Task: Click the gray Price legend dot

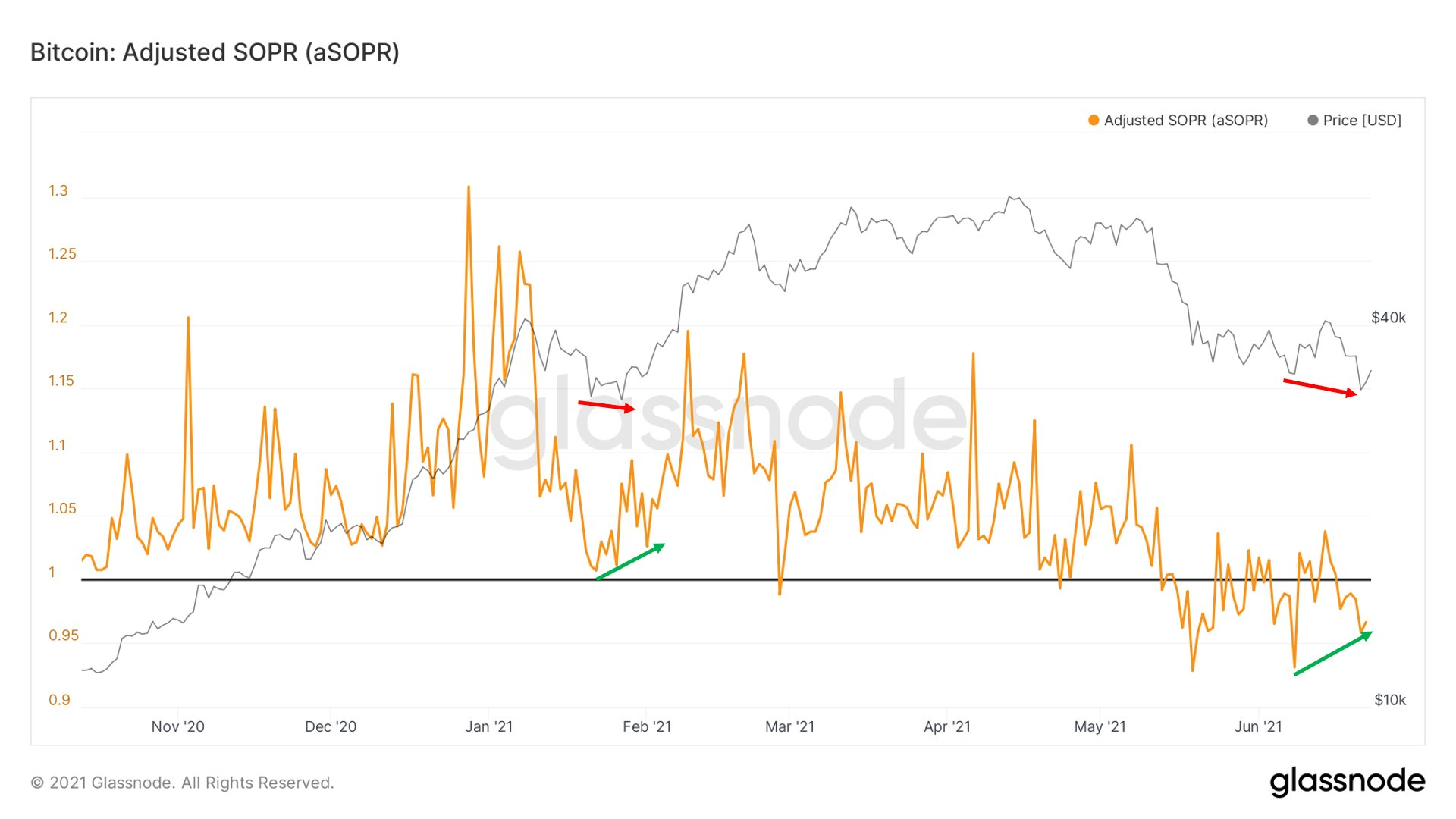Action: point(1313,120)
